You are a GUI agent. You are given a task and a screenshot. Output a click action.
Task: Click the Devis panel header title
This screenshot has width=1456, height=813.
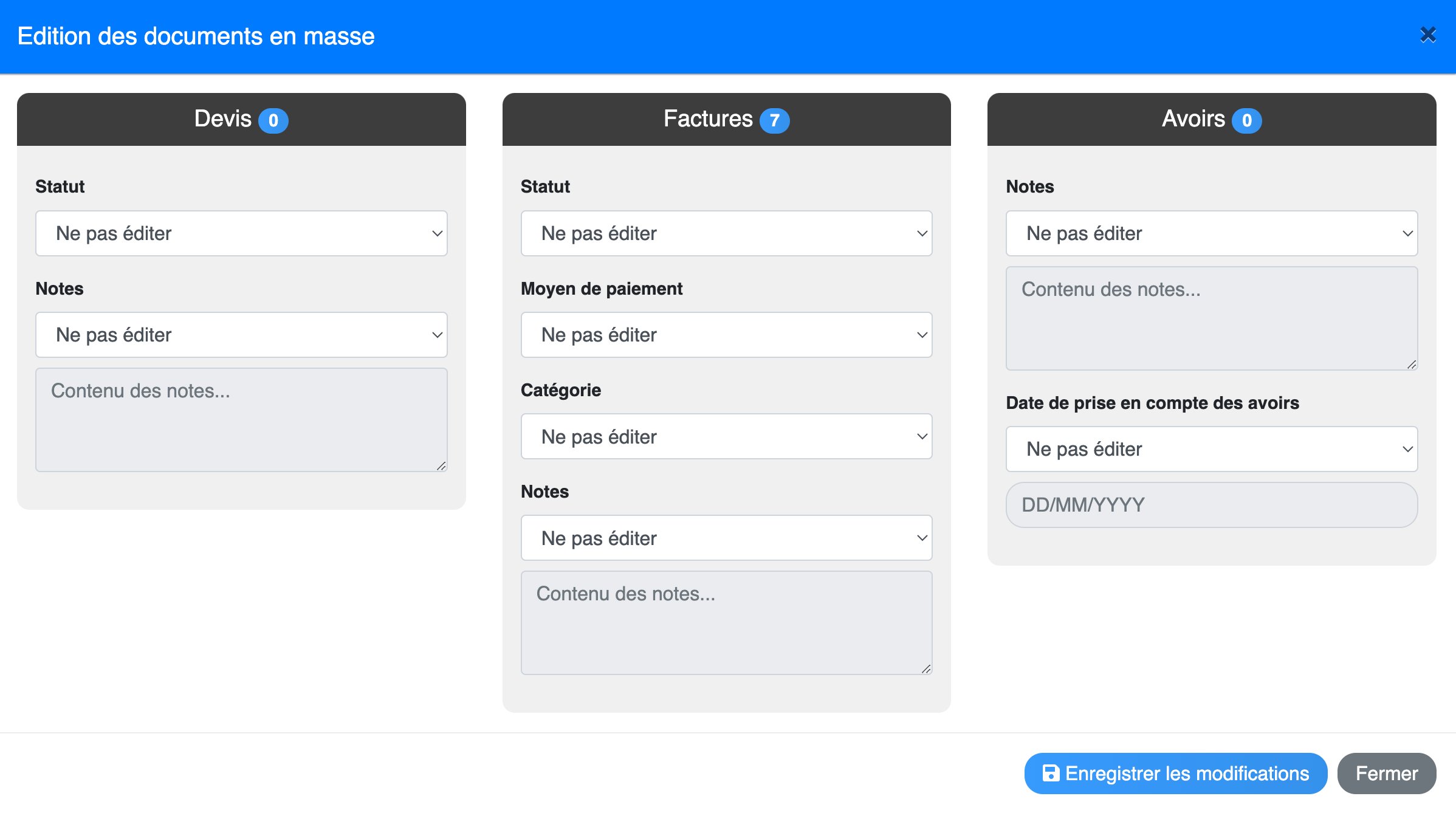[222, 118]
